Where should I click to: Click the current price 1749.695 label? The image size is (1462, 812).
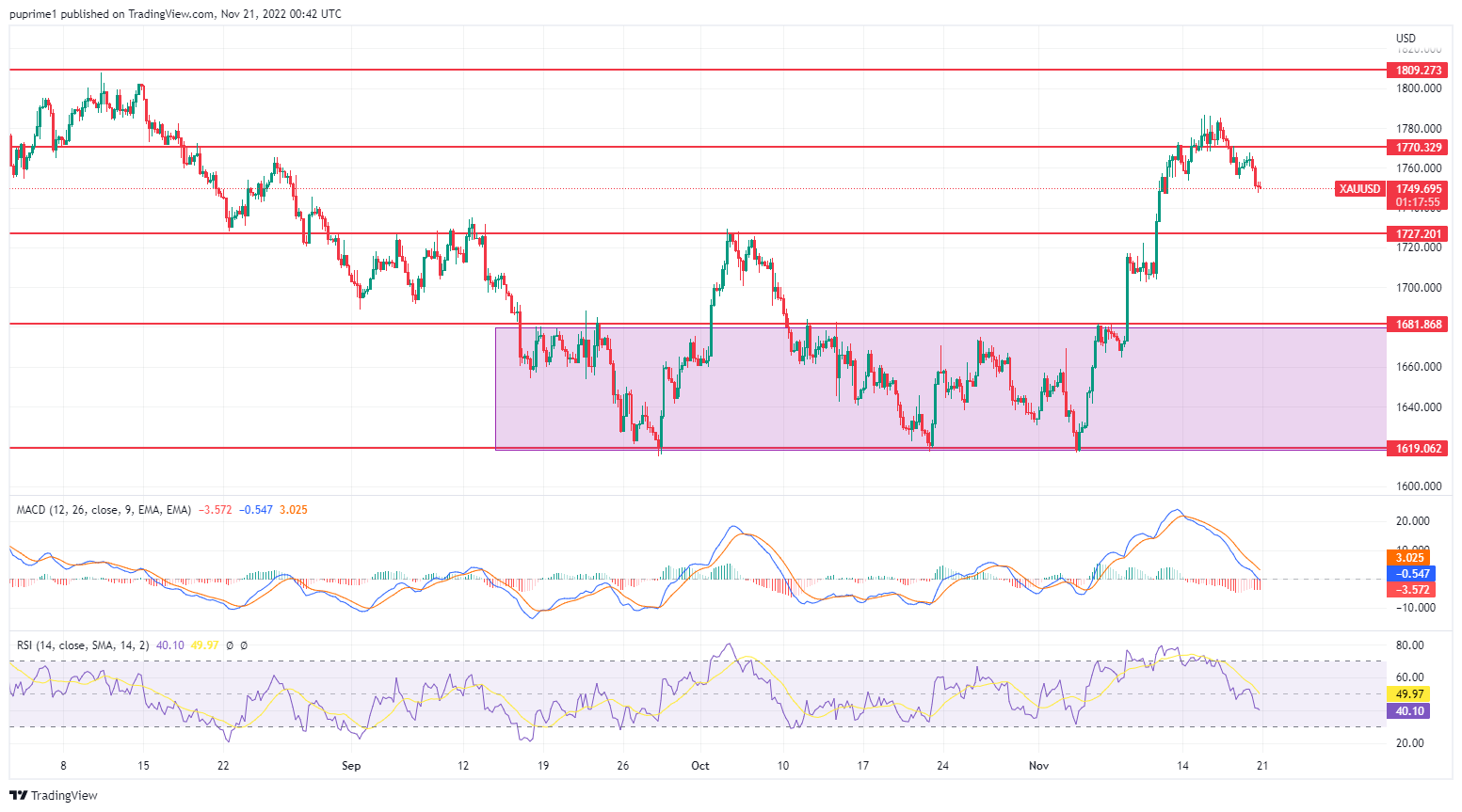click(x=1418, y=189)
